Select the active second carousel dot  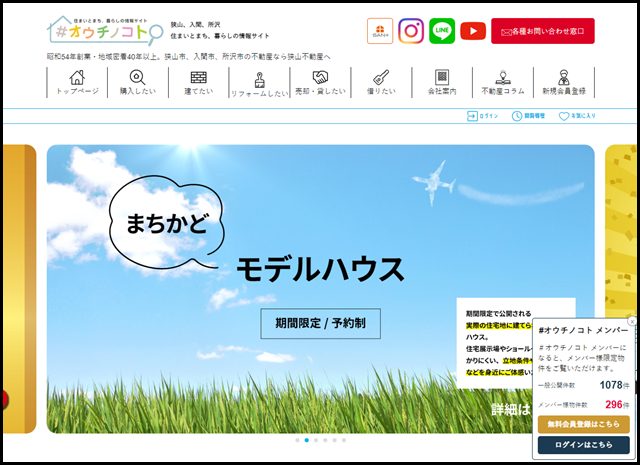[307, 440]
